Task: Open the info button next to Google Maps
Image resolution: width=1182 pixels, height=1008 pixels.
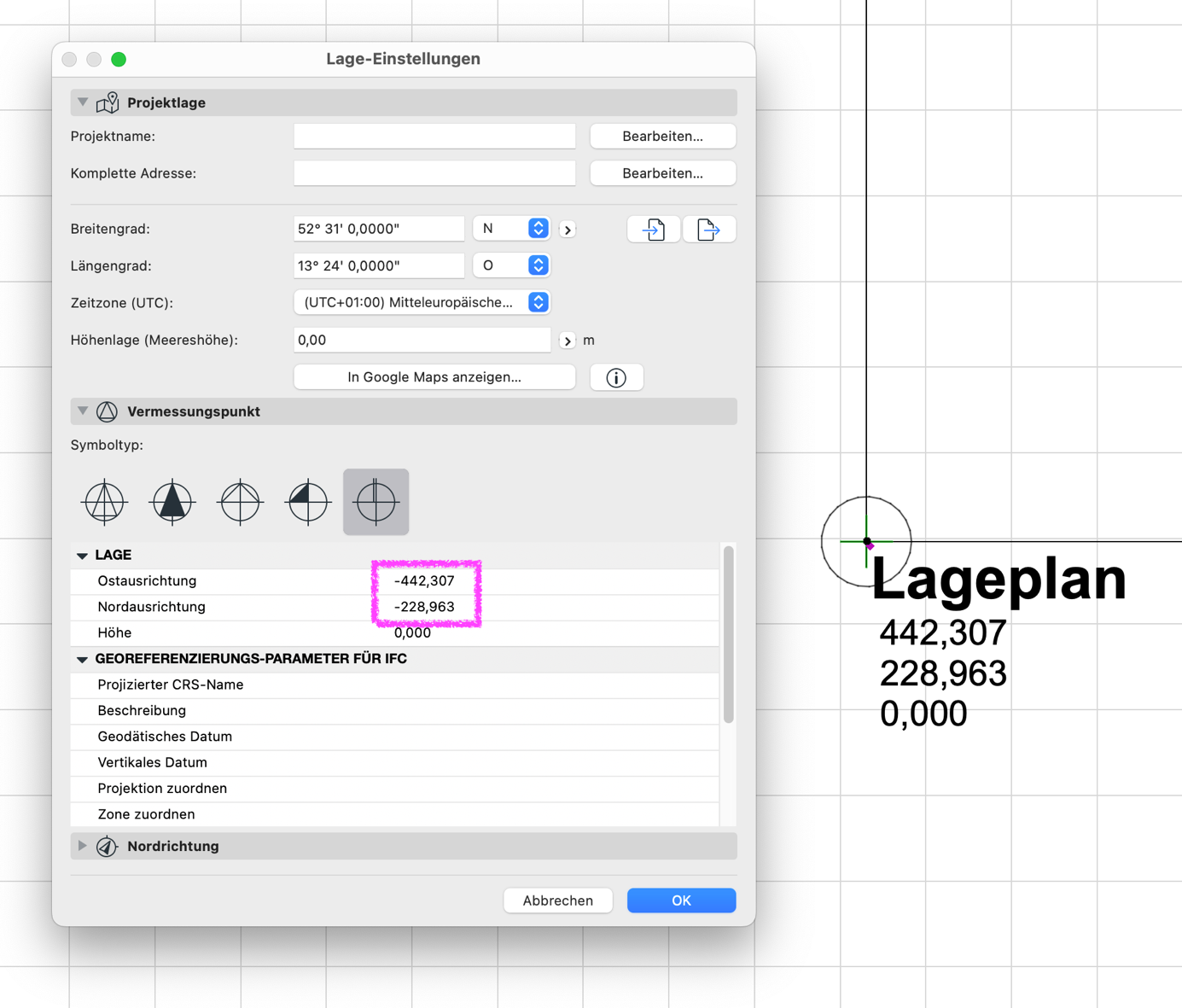Action: point(616,377)
